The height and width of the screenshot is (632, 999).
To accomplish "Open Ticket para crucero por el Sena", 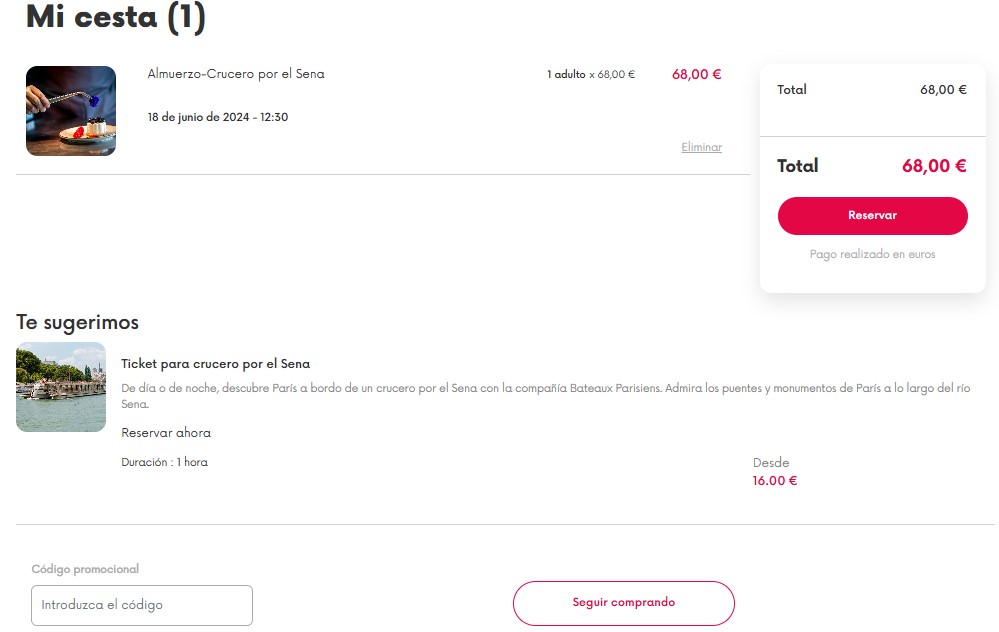I will [x=215, y=364].
